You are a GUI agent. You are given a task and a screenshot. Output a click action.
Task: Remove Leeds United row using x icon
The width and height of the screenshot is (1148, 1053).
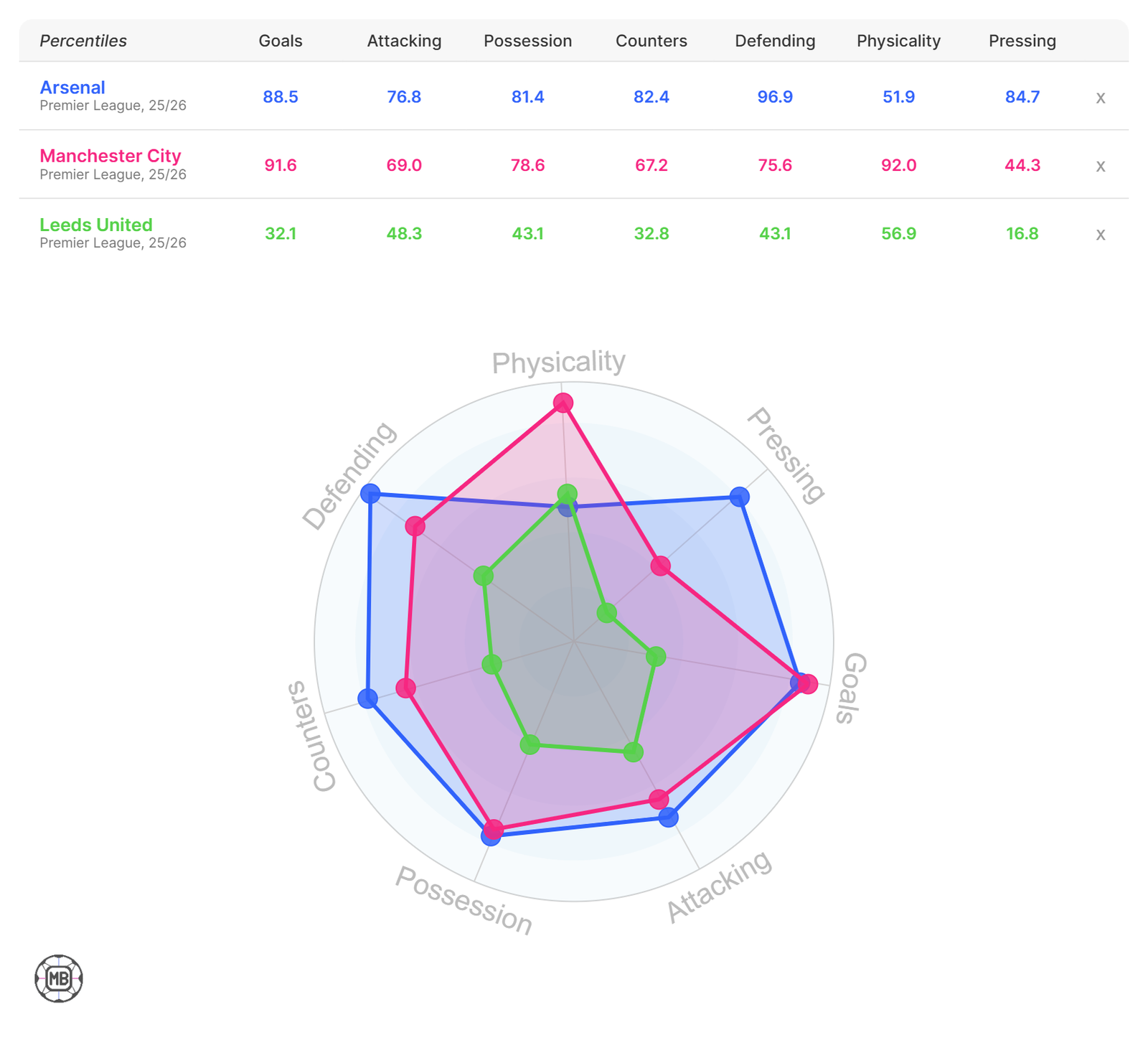1100,234
